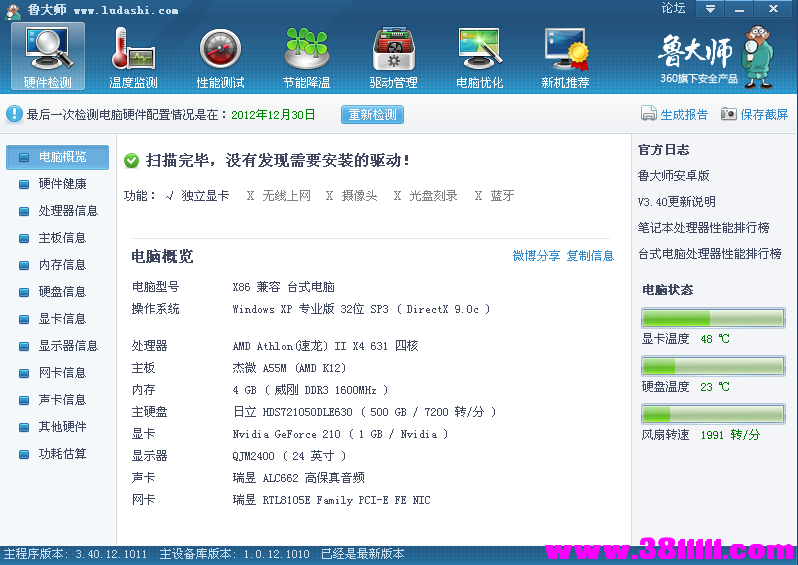Click the 重新检测 re-detect button
The image size is (798, 565).
(372, 115)
